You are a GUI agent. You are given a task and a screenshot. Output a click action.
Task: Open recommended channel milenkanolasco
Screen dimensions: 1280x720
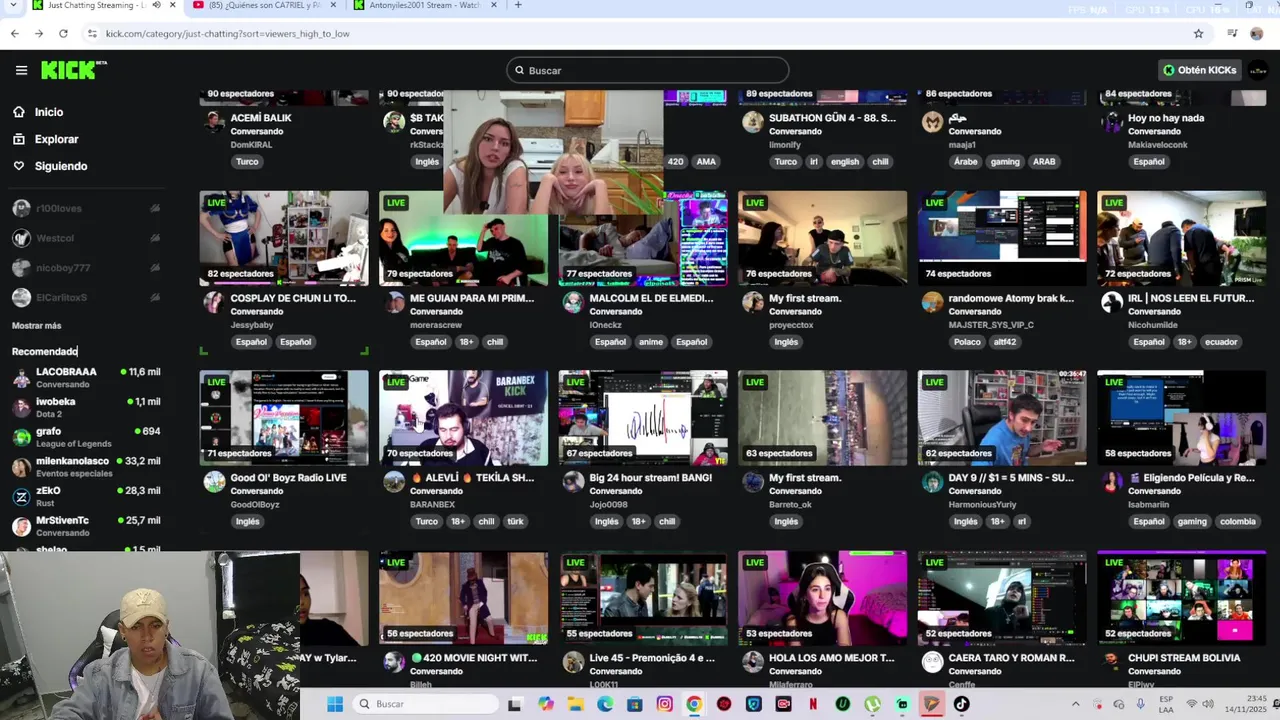point(86,467)
